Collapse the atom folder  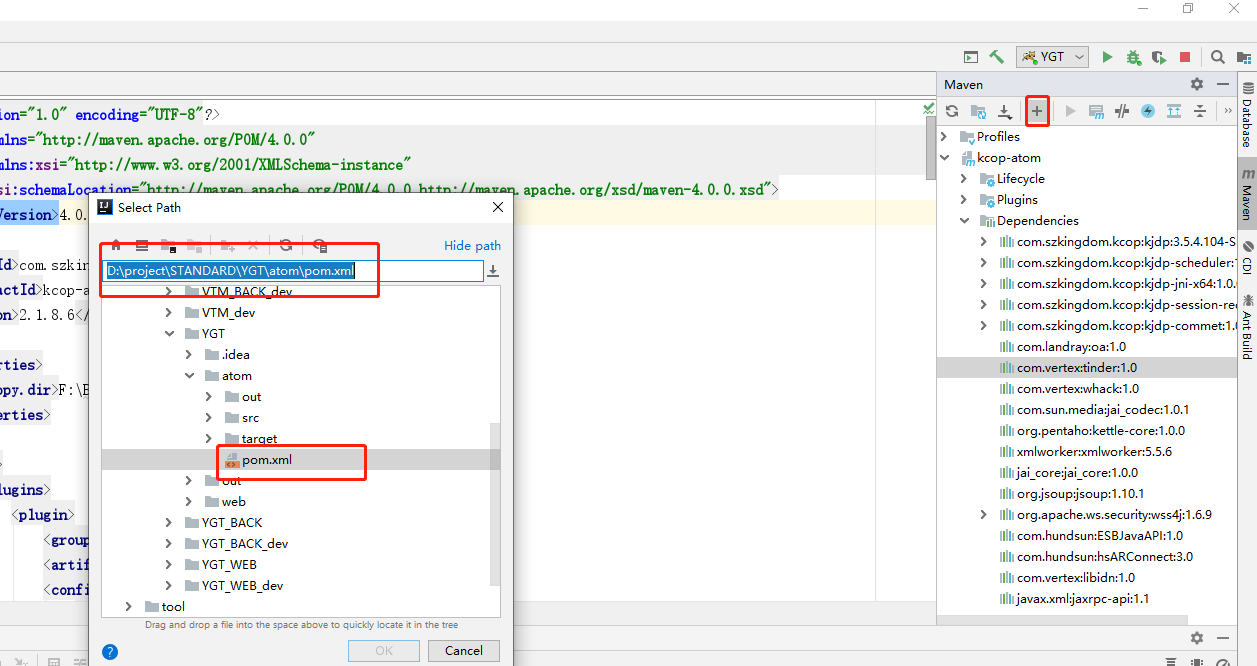point(188,375)
